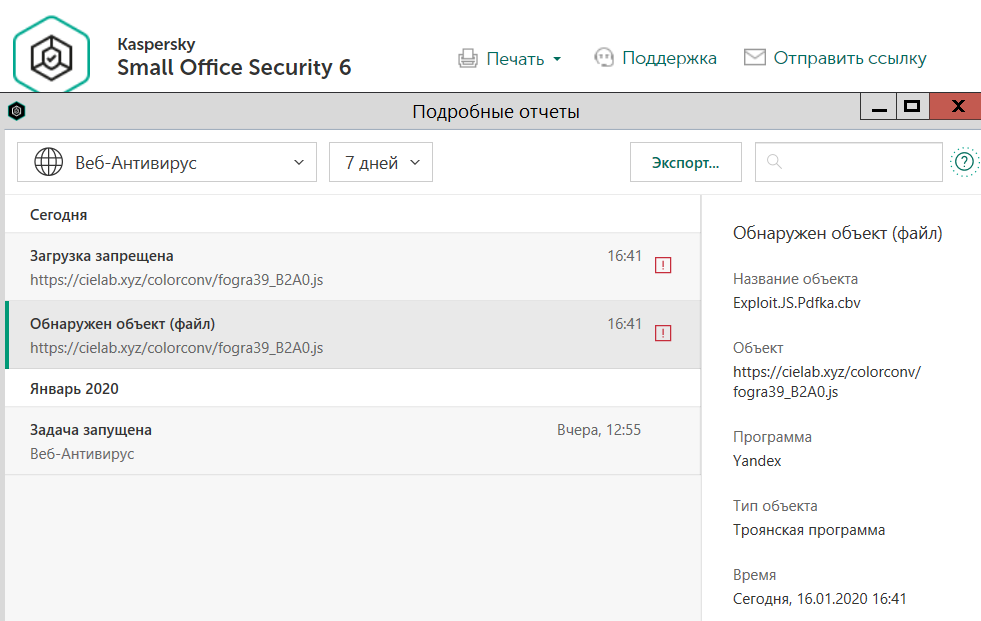Screen dimensions: 981x621
Task: Click the red alert icon on Обнаружен объект
Action: pos(663,333)
